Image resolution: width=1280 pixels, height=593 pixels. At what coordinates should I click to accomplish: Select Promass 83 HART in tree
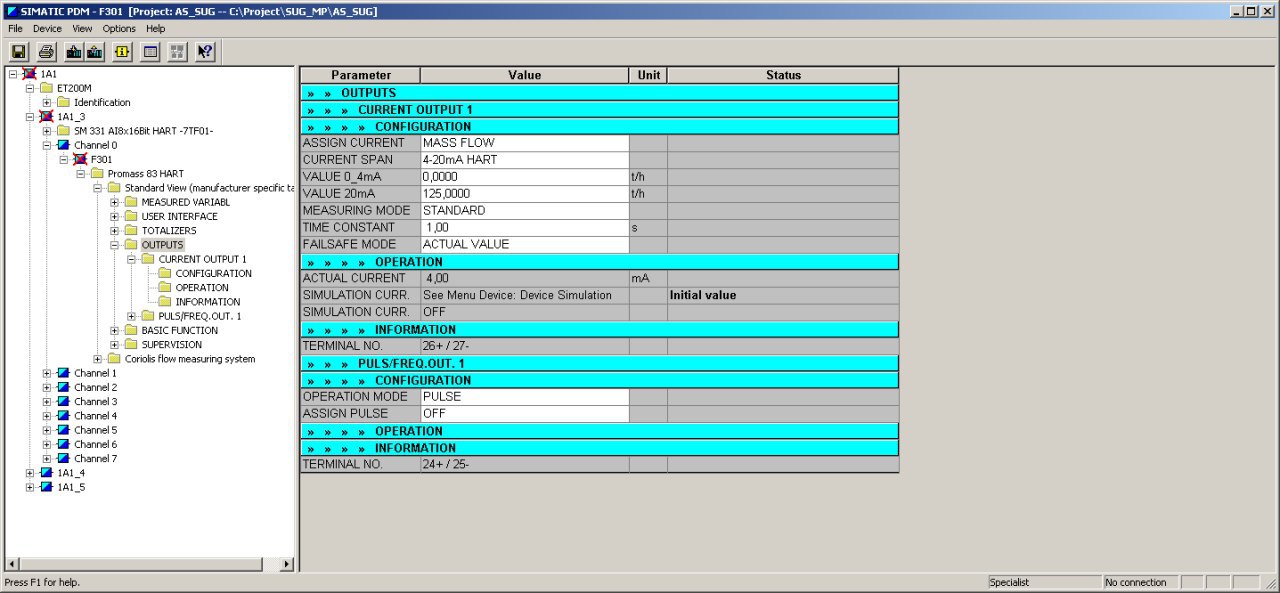tap(146, 174)
